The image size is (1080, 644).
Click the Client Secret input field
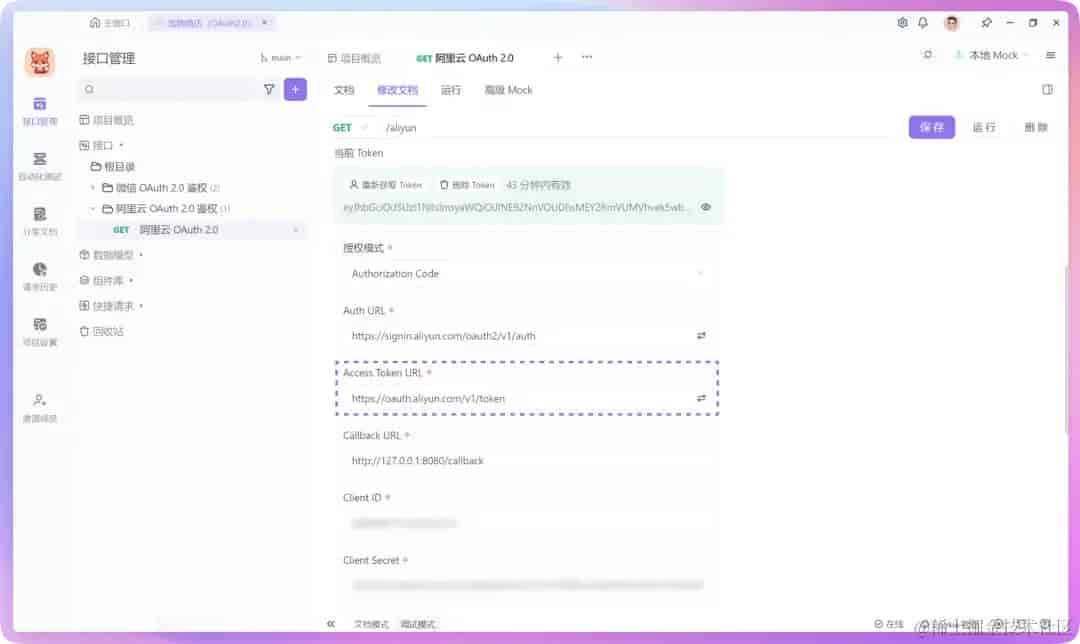click(527, 585)
